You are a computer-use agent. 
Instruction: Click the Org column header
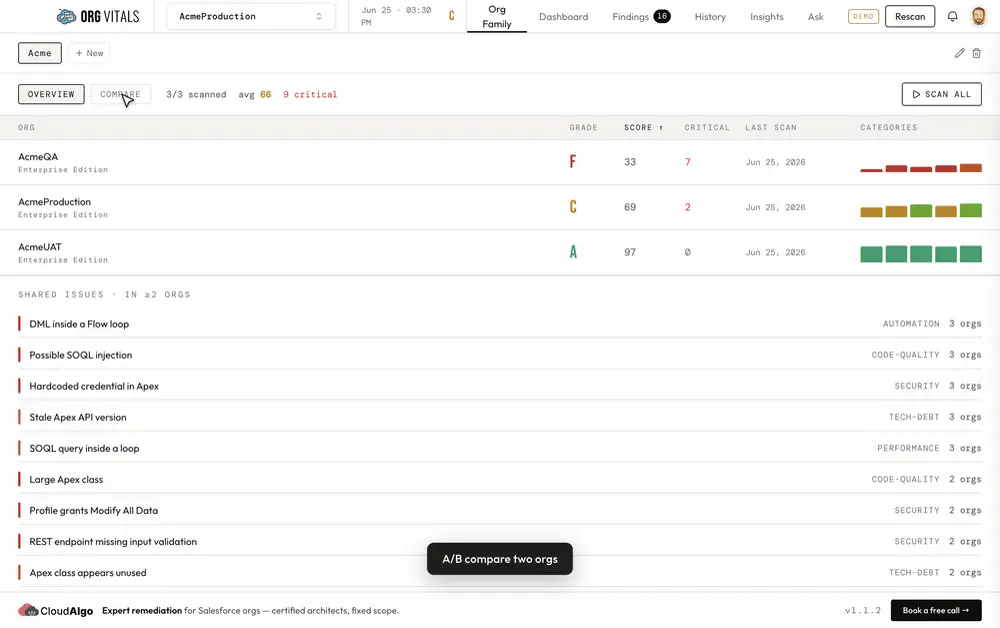point(27,128)
